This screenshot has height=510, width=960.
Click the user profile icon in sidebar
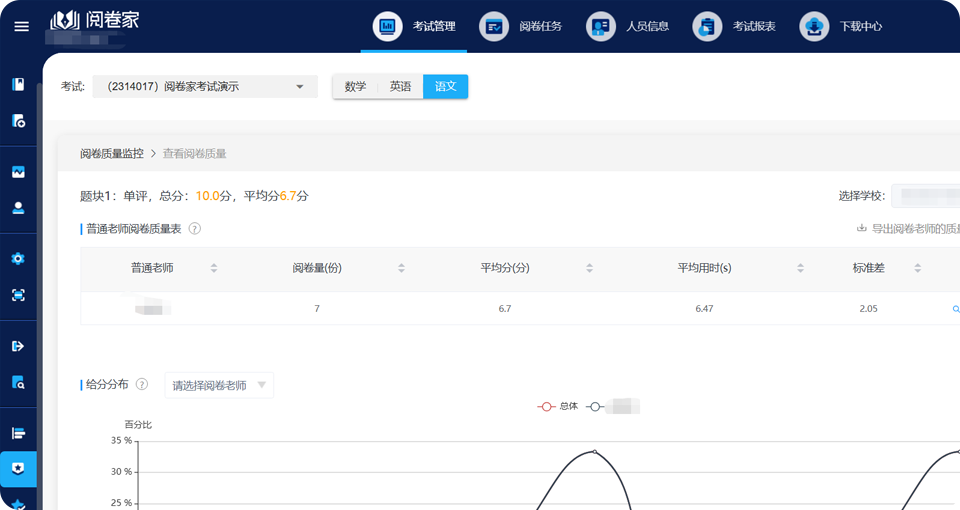click(x=18, y=208)
